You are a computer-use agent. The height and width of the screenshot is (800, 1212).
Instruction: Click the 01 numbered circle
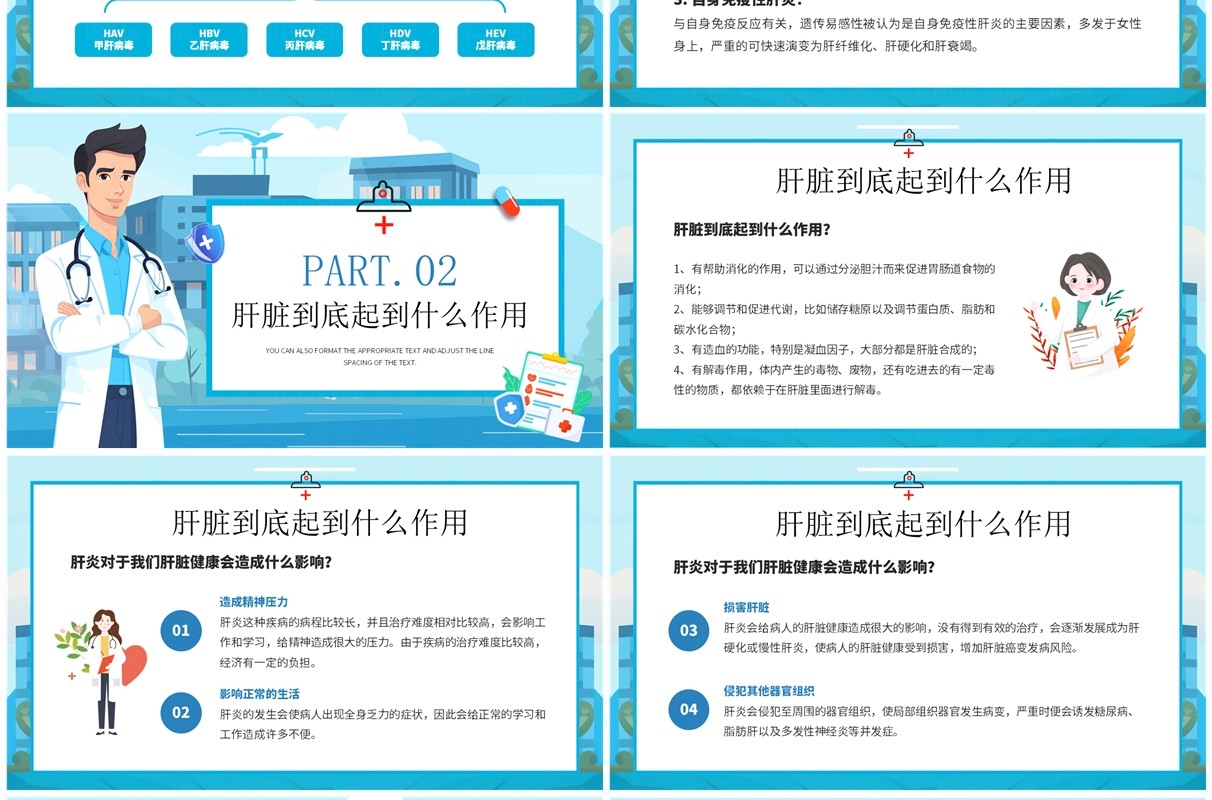[181, 630]
